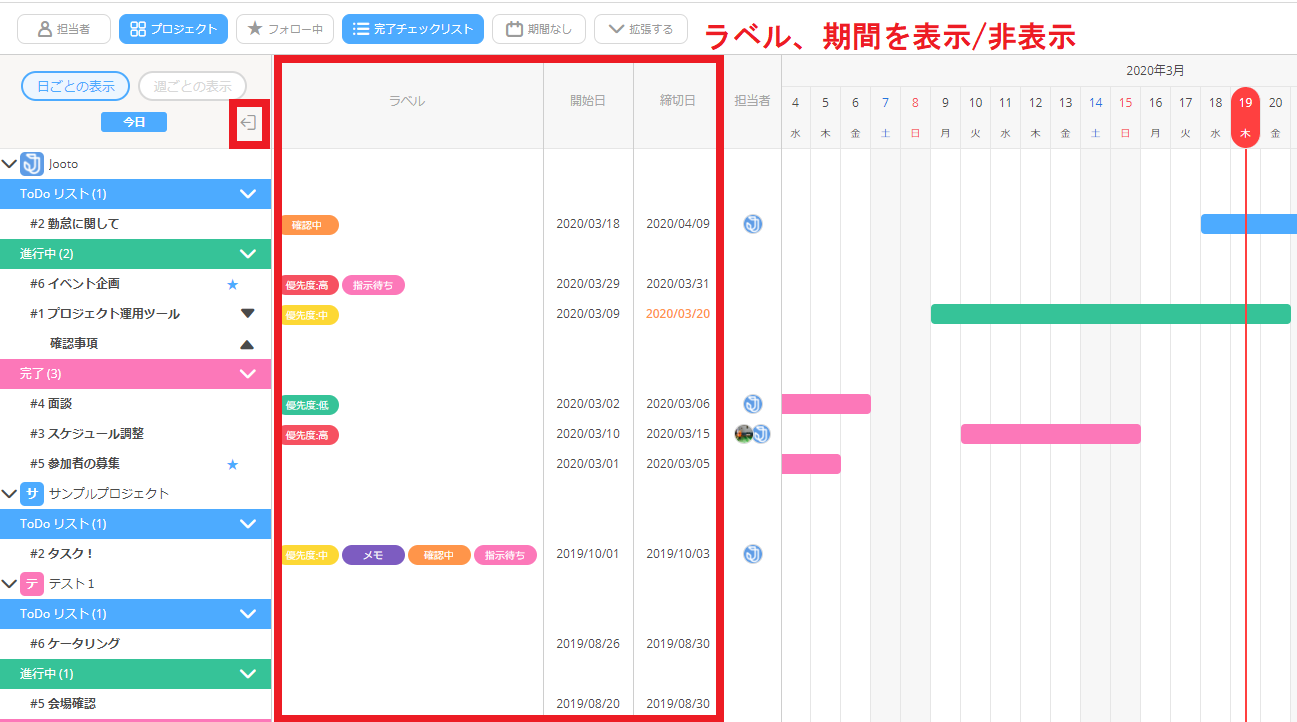This screenshot has height=722, width=1297.
Task: Click pink Gantt bar for #4 面談
Action: [826, 404]
